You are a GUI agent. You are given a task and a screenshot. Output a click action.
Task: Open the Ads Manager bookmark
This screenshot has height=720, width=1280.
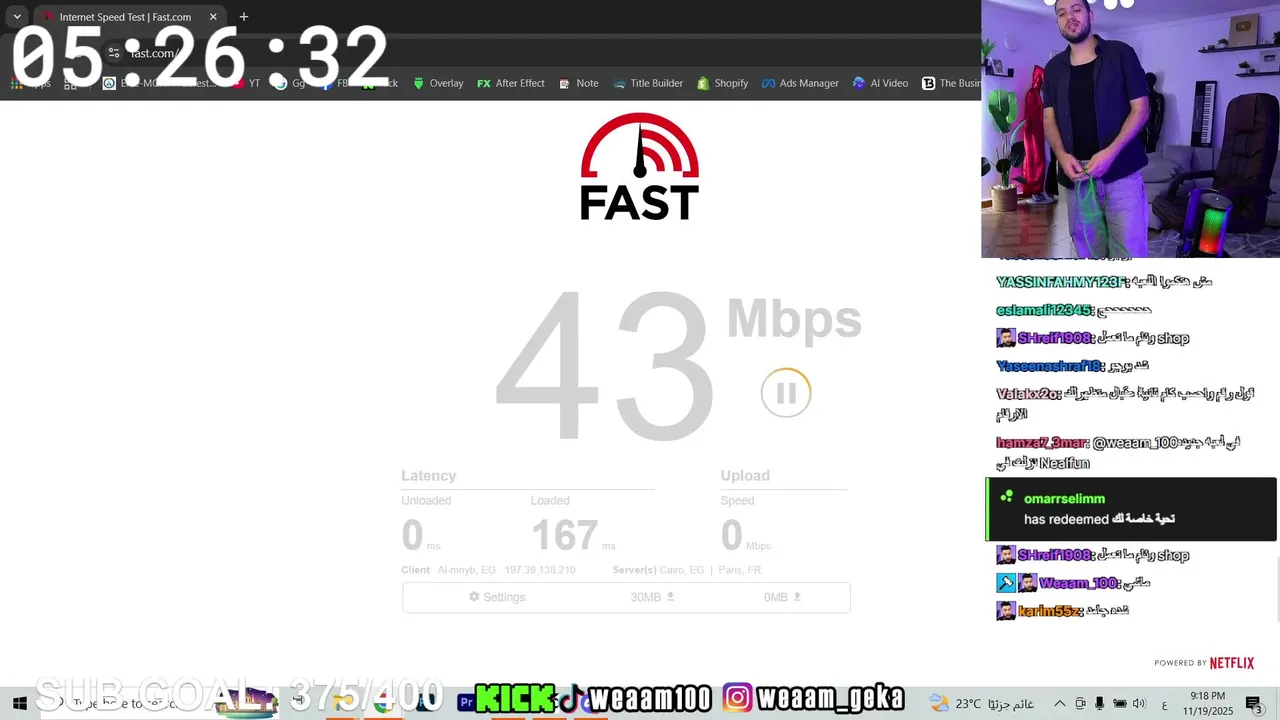(800, 83)
